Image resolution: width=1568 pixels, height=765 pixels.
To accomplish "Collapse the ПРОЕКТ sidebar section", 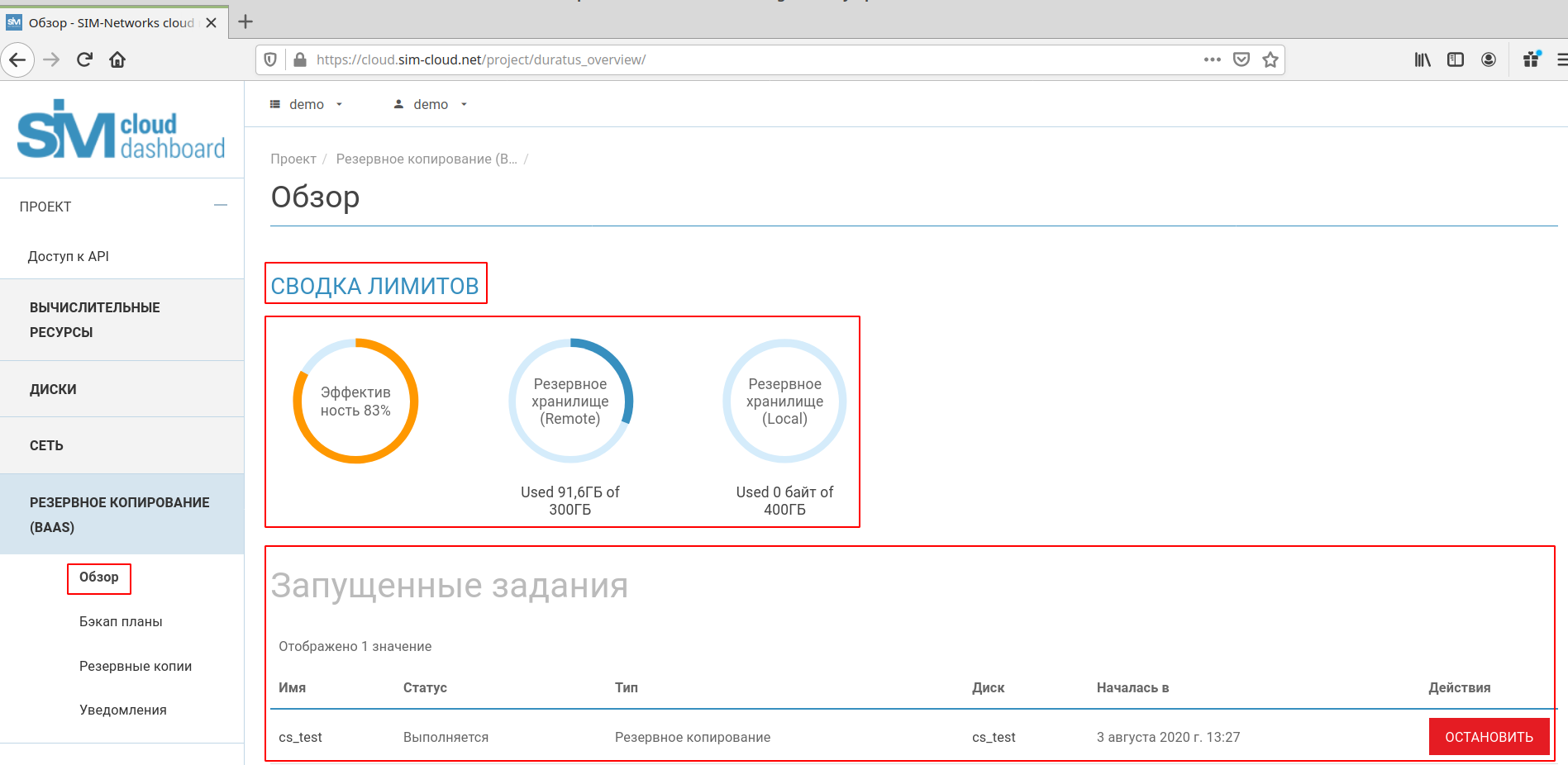I will point(220,206).
